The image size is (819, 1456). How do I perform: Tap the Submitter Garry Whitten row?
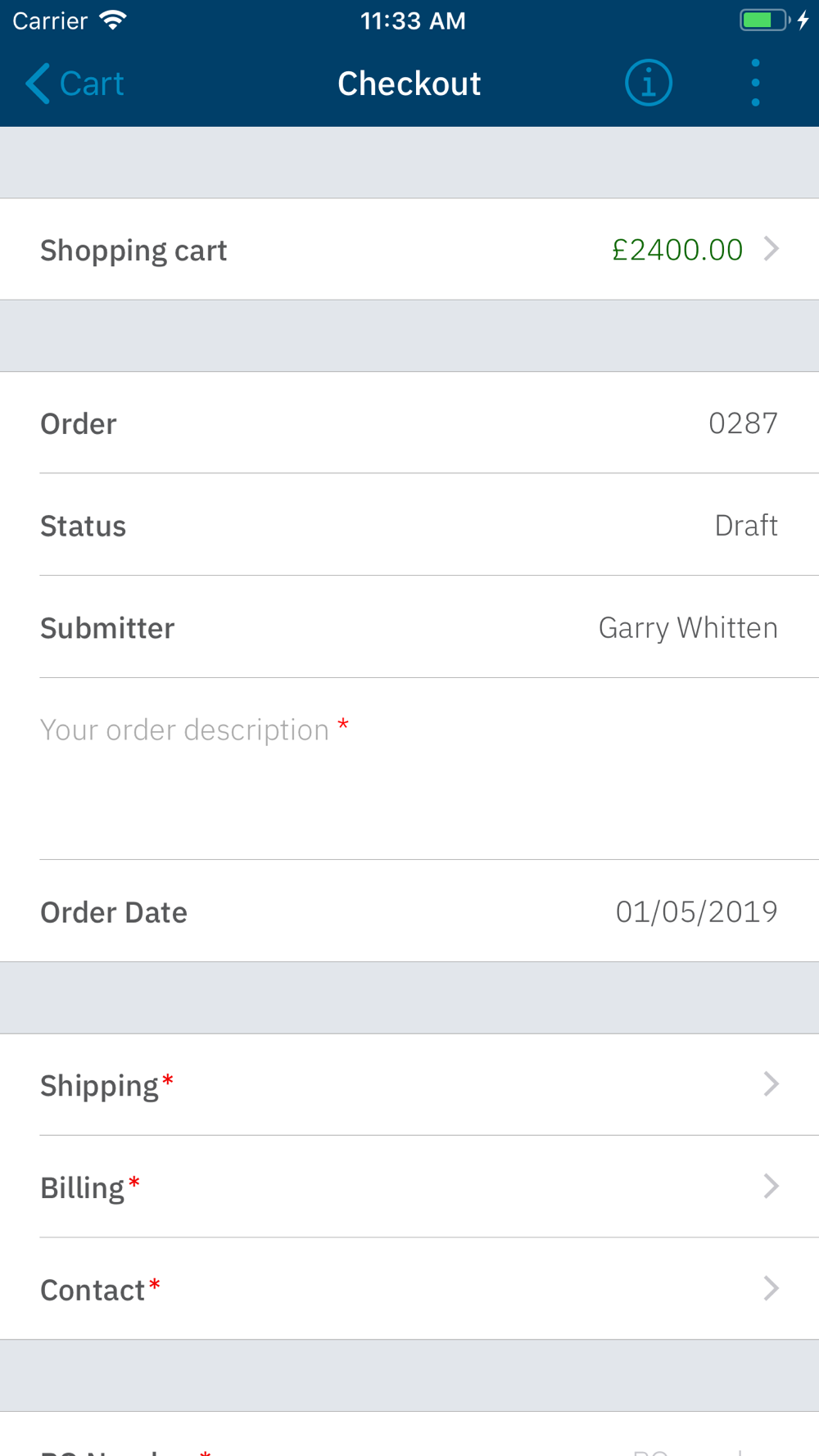tap(409, 627)
